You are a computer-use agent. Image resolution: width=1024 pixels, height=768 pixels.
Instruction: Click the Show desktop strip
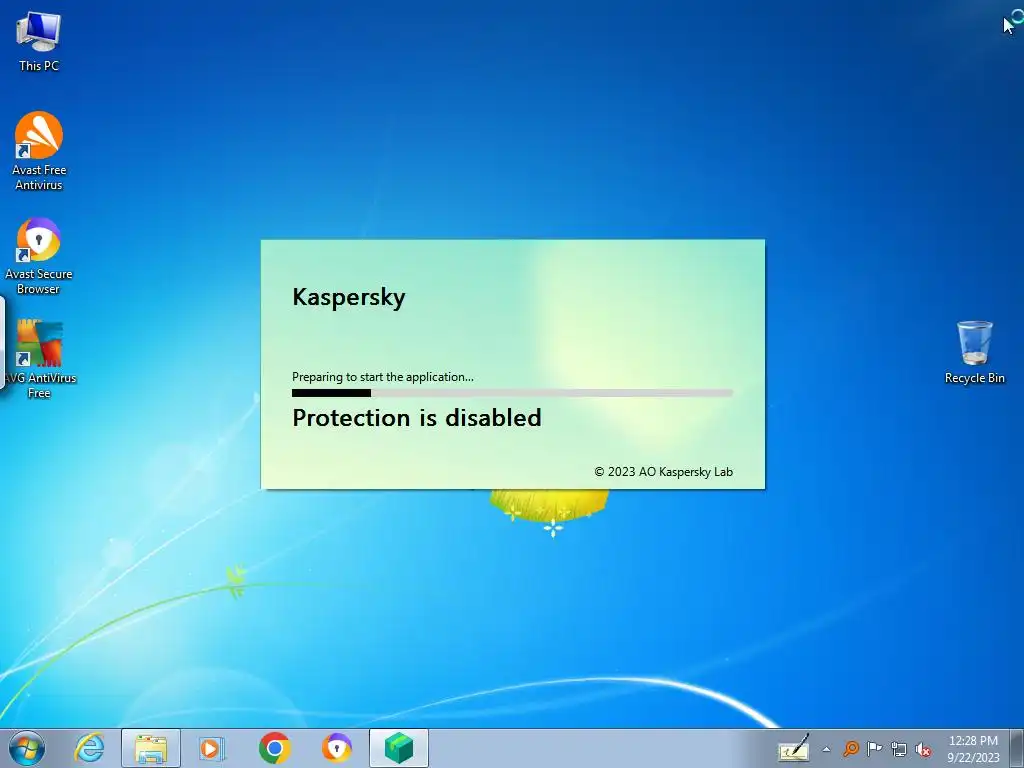point(1016,748)
